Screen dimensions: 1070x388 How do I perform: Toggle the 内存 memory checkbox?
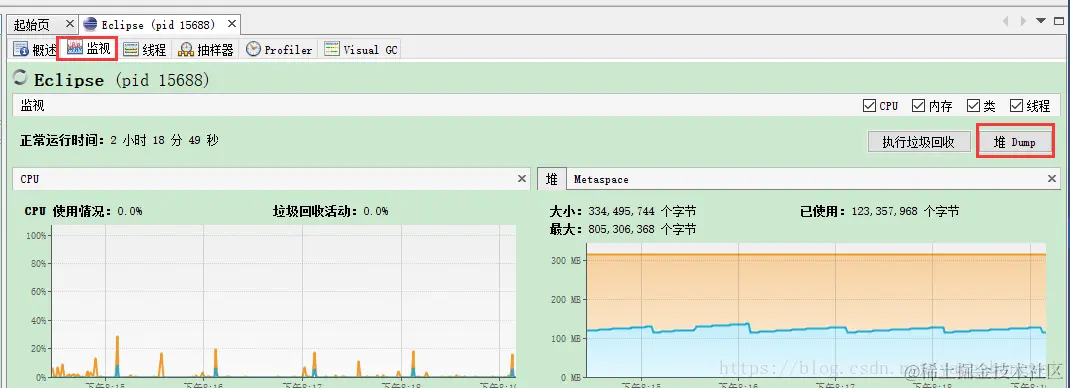[x=919, y=106]
